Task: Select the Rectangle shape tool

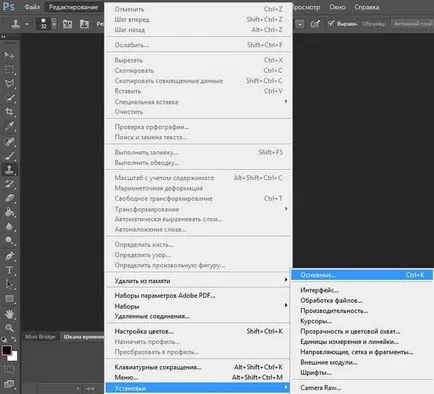Action: [9, 299]
